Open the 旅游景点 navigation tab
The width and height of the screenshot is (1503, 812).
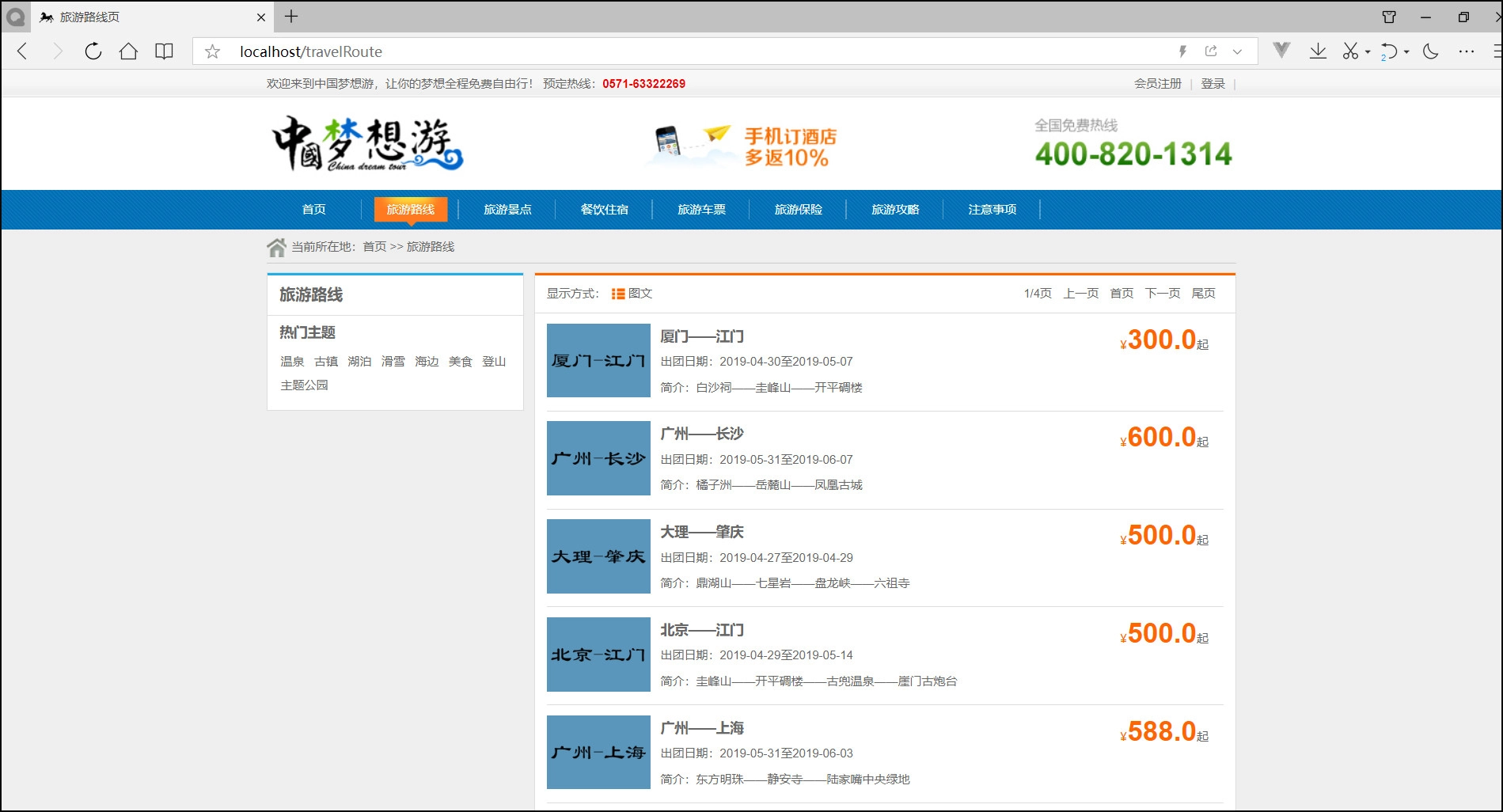coord(507,210)
